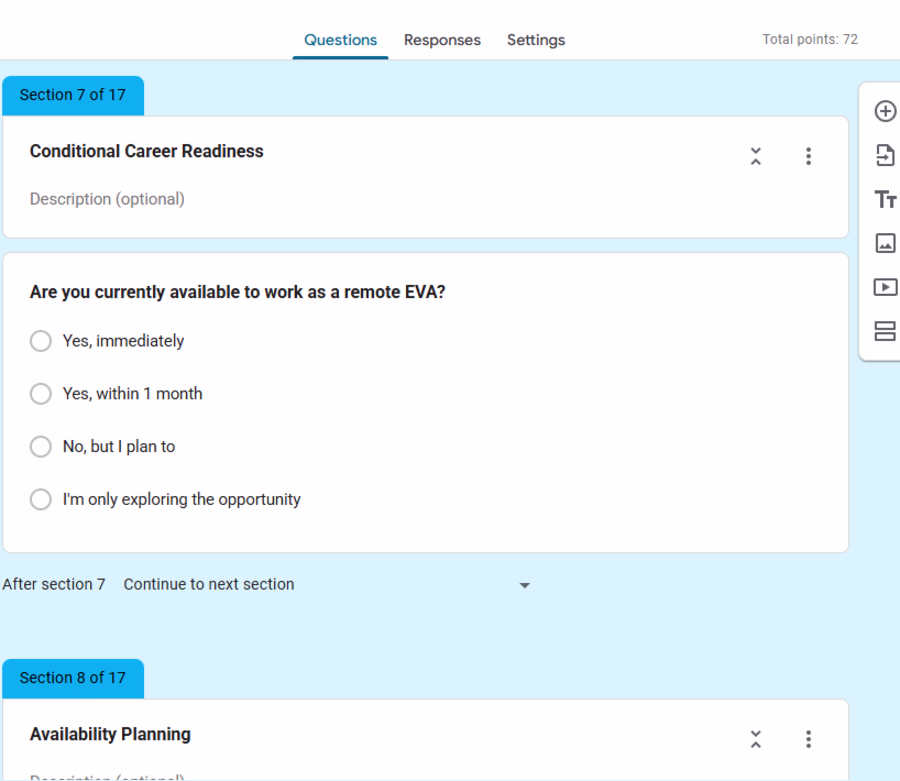Viewport: 900px width, 781px height.
Task: Add a new question from the sidebar
Action: (885, 111)
